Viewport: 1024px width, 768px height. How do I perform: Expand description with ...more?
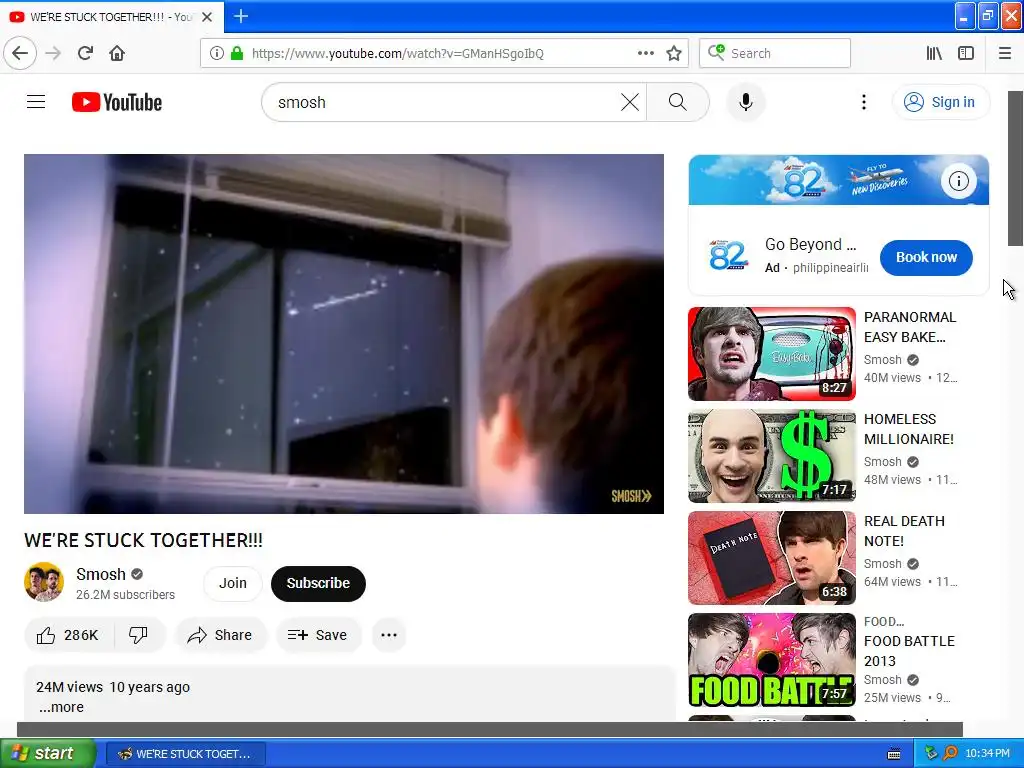click(61, 707)
